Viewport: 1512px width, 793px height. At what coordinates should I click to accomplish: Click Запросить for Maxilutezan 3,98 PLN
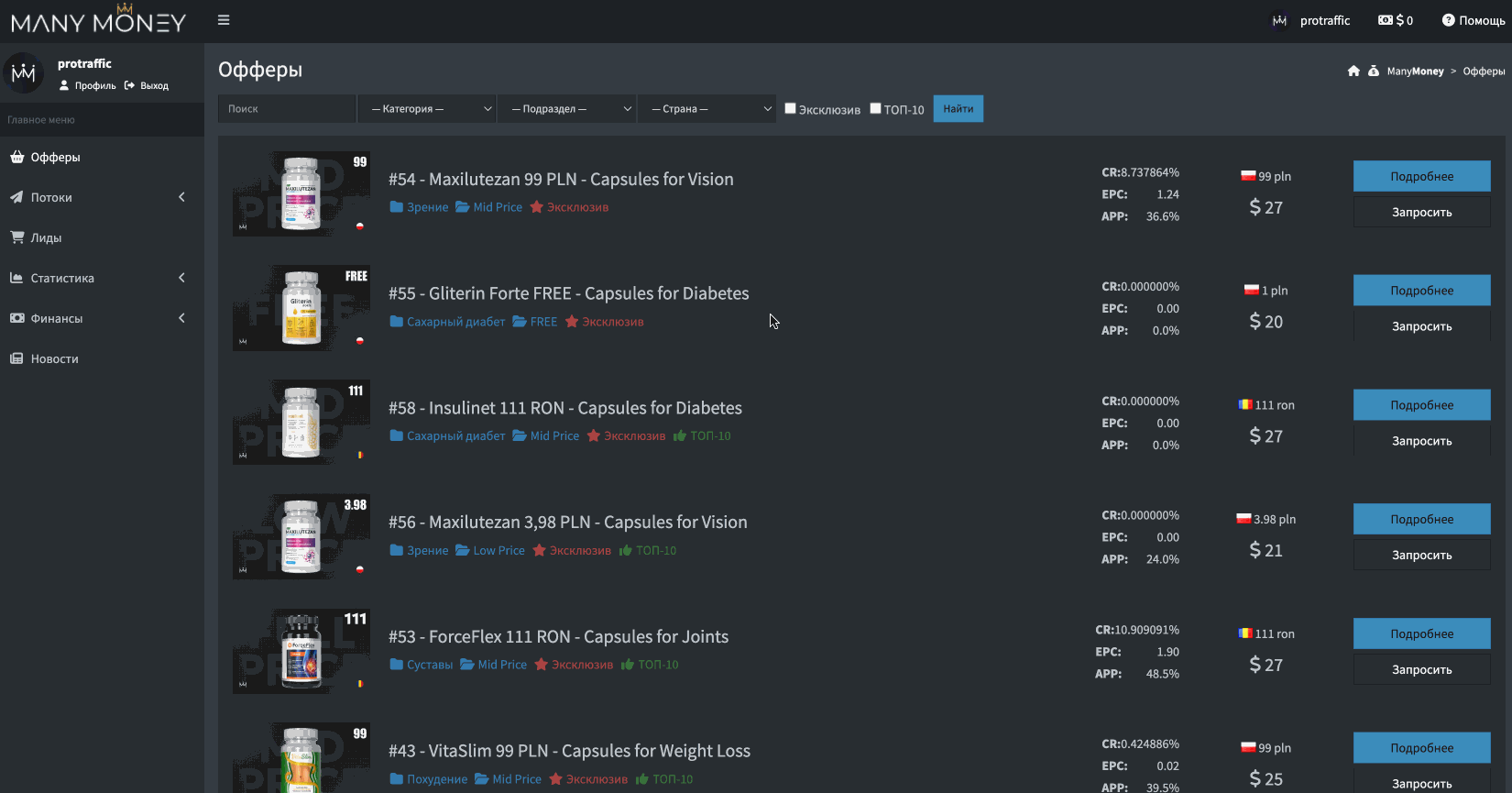[x=1422, y=555]
